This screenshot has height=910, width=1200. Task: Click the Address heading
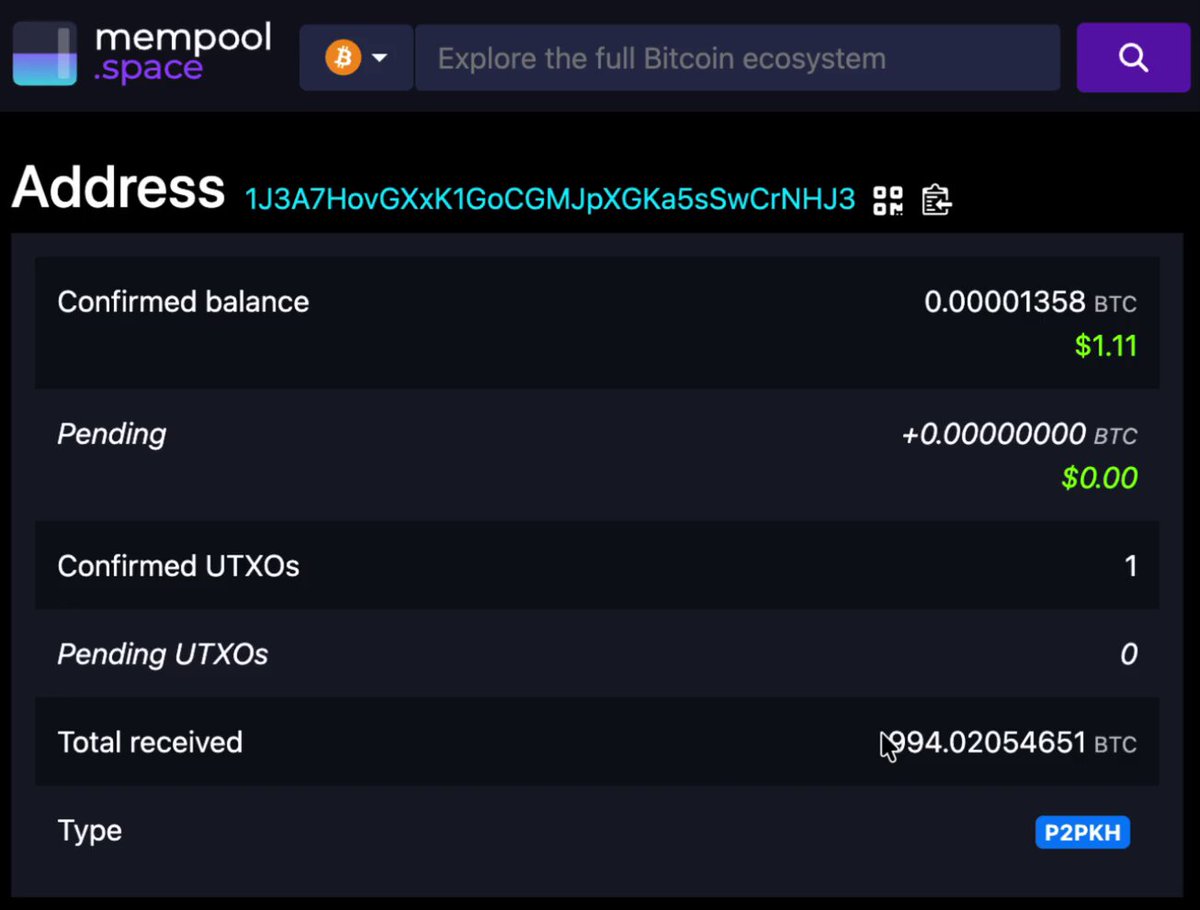119,187
